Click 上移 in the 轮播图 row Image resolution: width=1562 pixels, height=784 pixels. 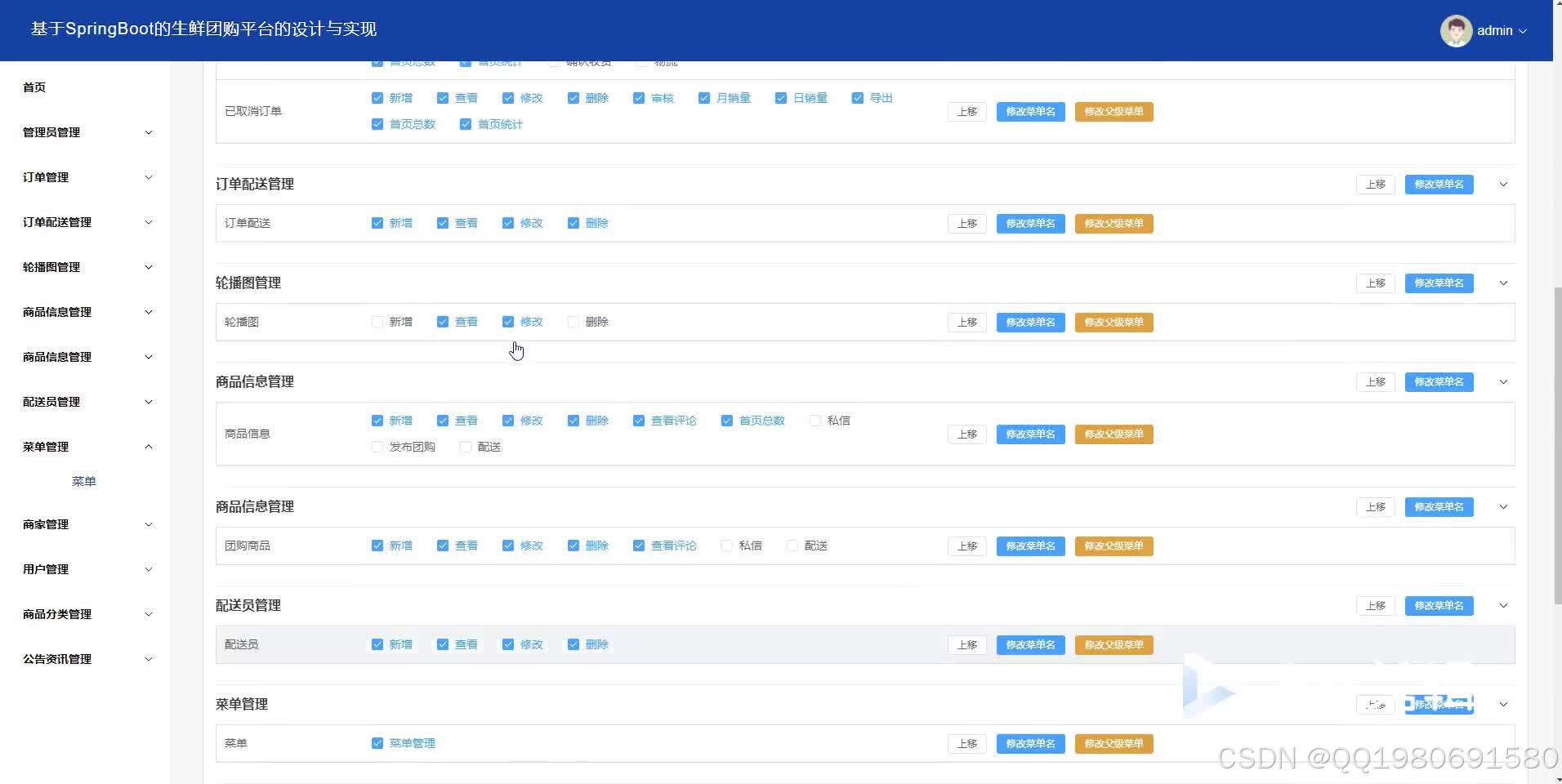pos(967,323)
